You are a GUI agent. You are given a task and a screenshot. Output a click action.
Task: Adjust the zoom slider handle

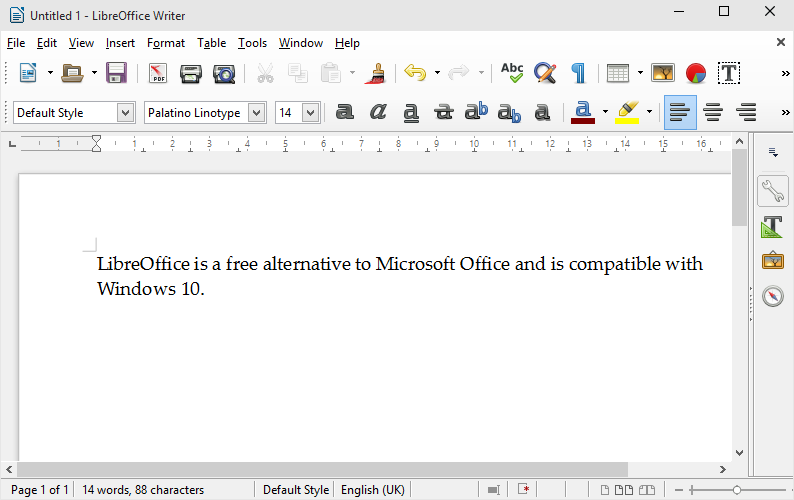point(737,490)
